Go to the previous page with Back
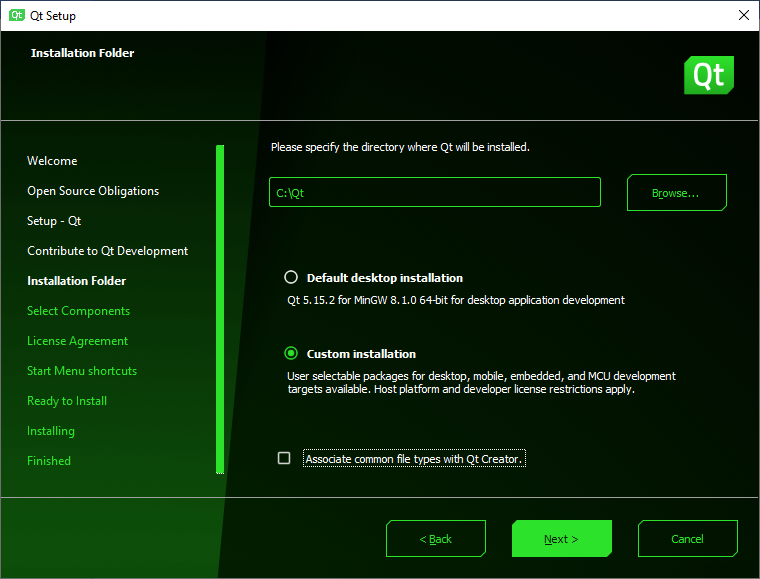The width and height of the screenshot is (760, 579). [x=436, y=539]
